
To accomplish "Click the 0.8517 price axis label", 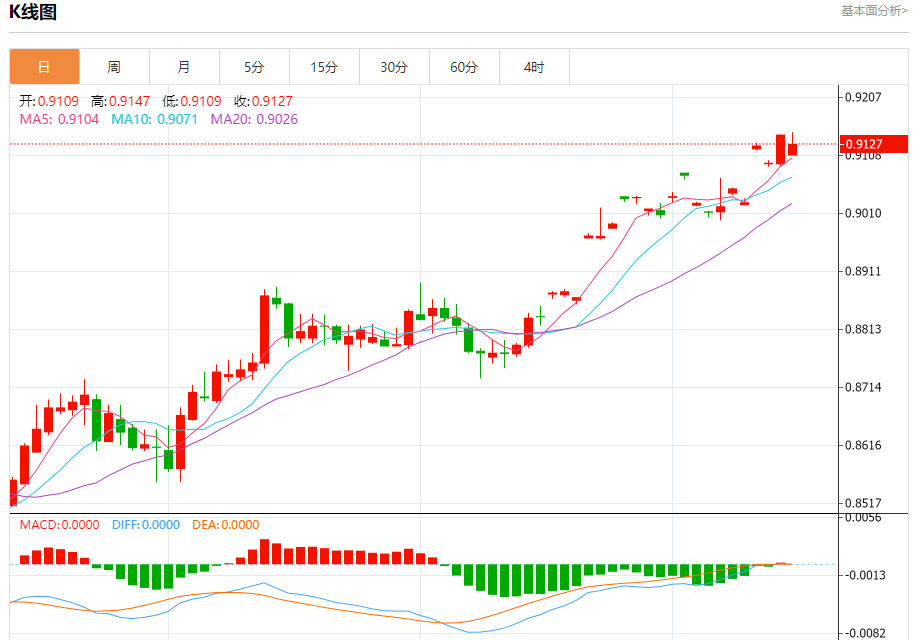I will (863, 503).
